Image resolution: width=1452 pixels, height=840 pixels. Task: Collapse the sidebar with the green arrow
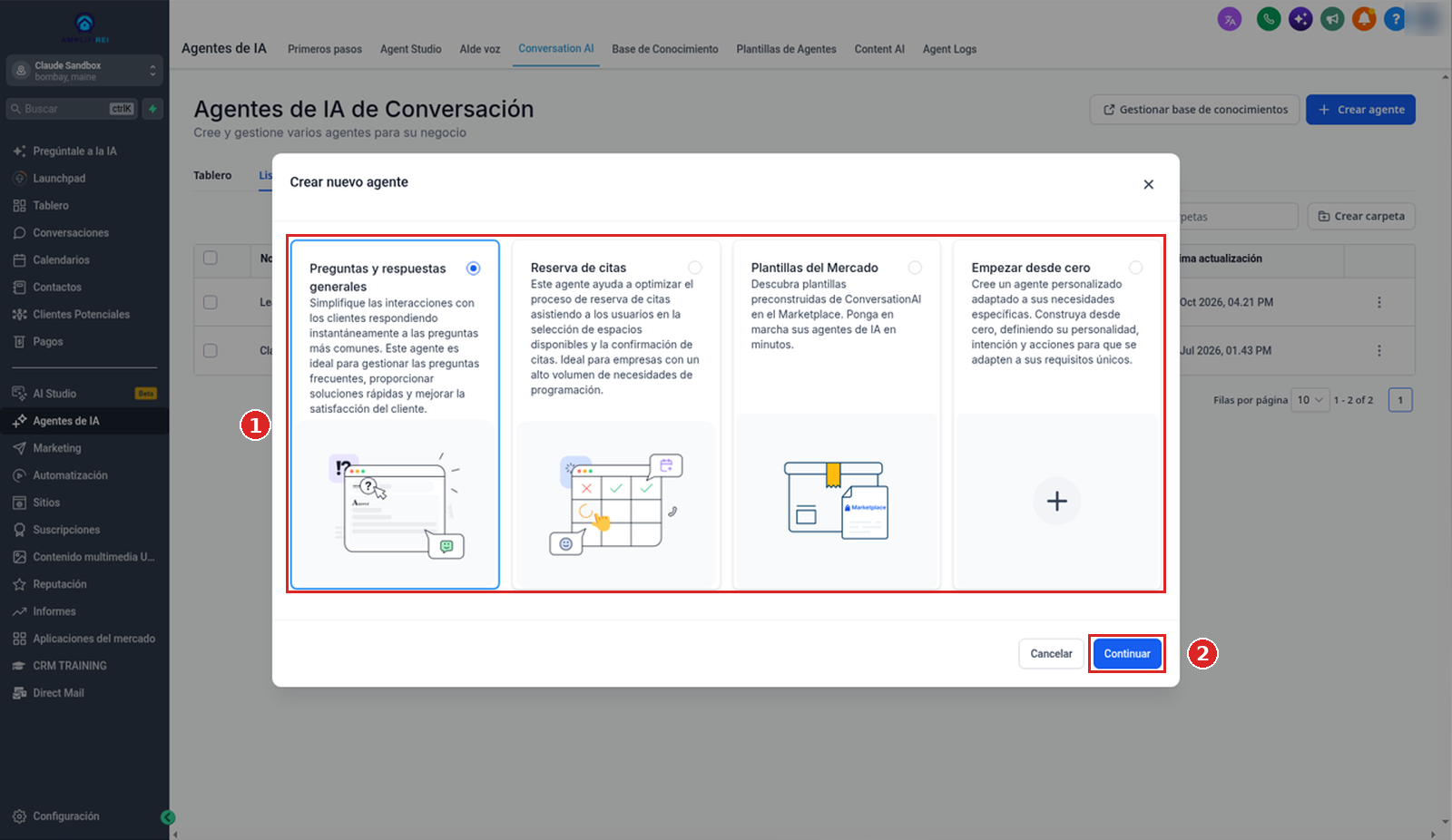pyautogui.click(x=167, y=817)
